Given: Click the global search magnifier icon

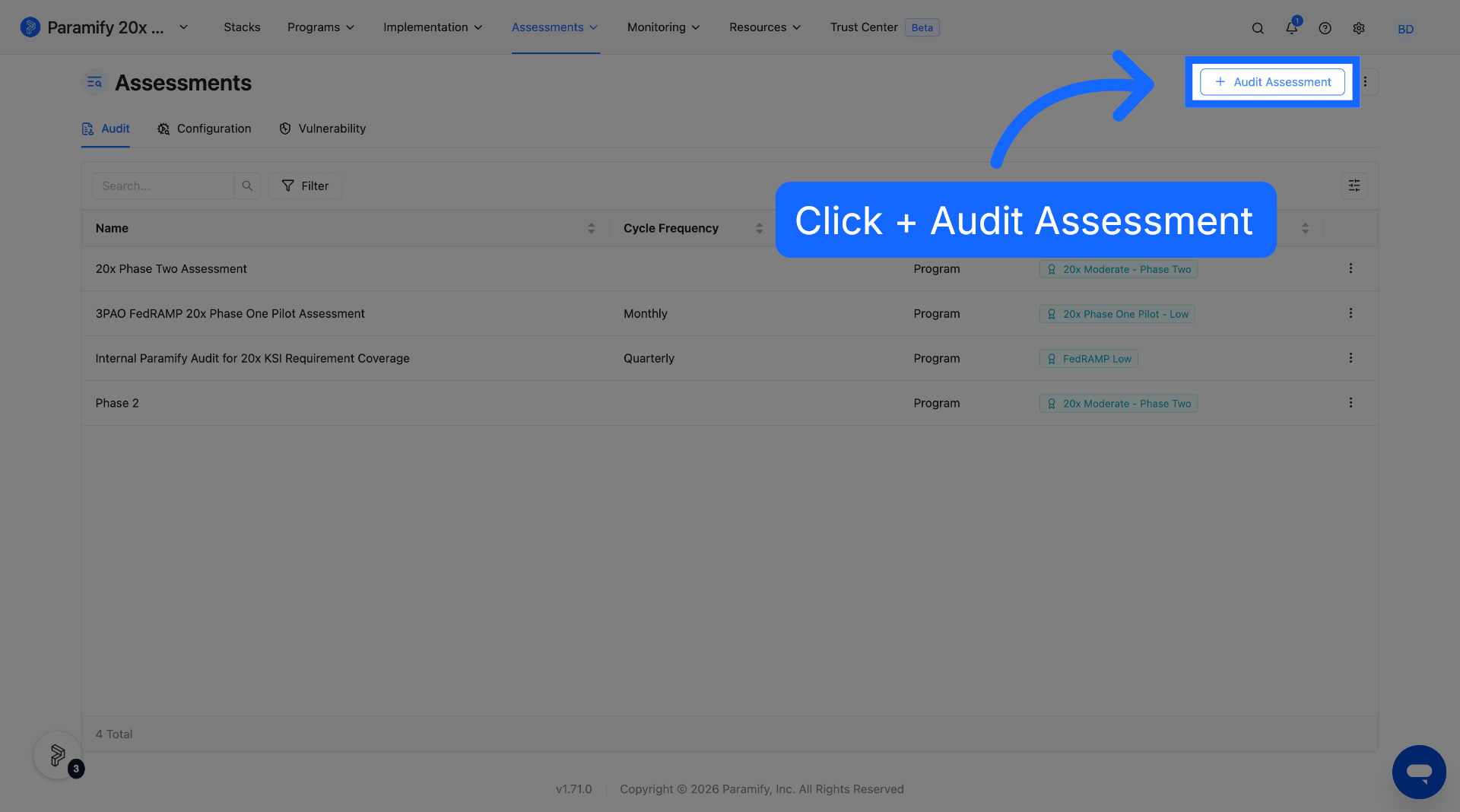Looking at the screenshot, I should tap(1258, 28).
